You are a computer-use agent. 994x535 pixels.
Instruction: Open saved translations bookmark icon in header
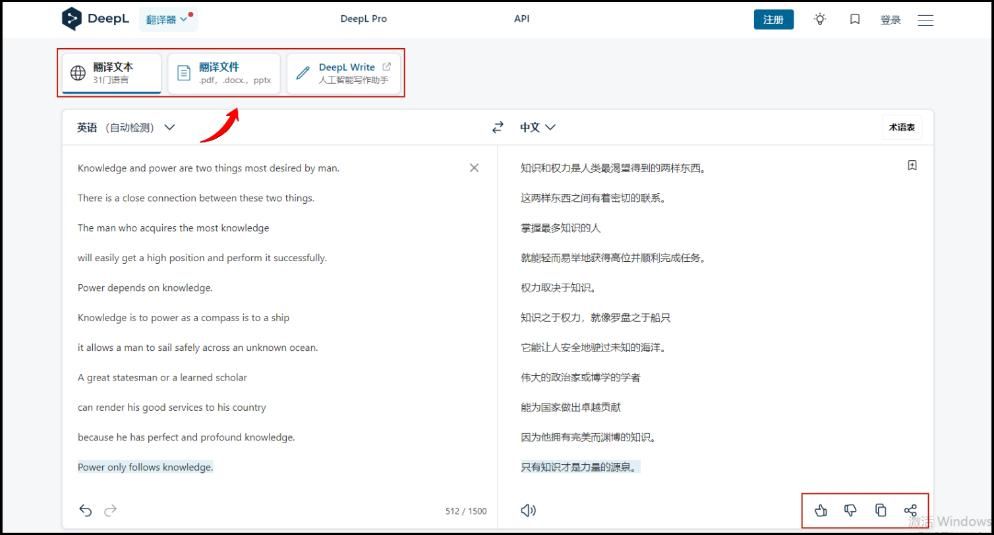point(855,20)
